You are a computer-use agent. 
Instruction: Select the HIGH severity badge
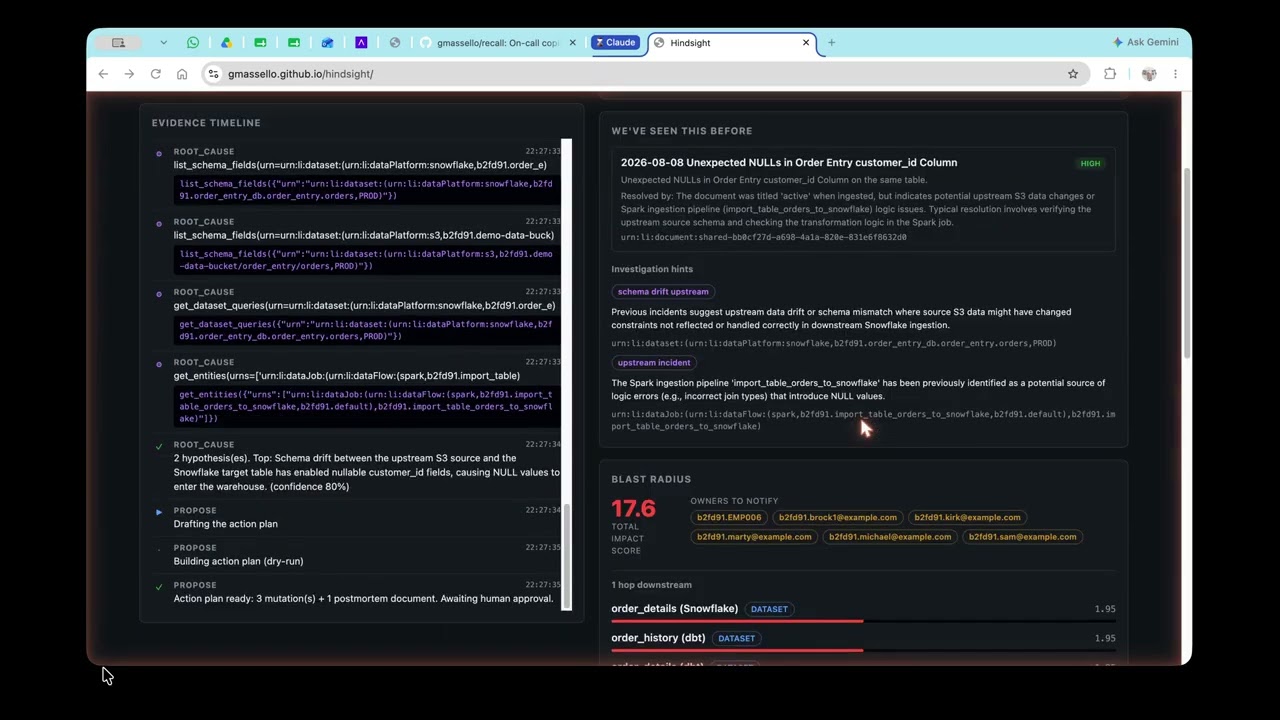tap(1090, 164)
